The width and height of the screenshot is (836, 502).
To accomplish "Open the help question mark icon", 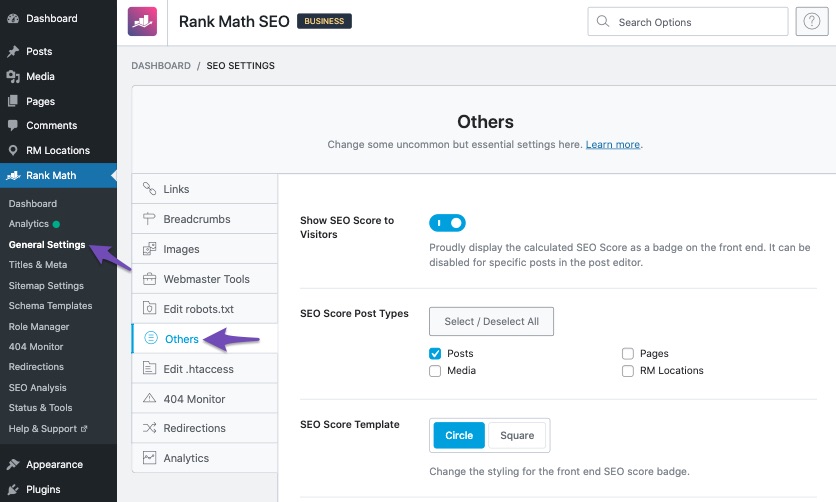I will tap(808, 22).
